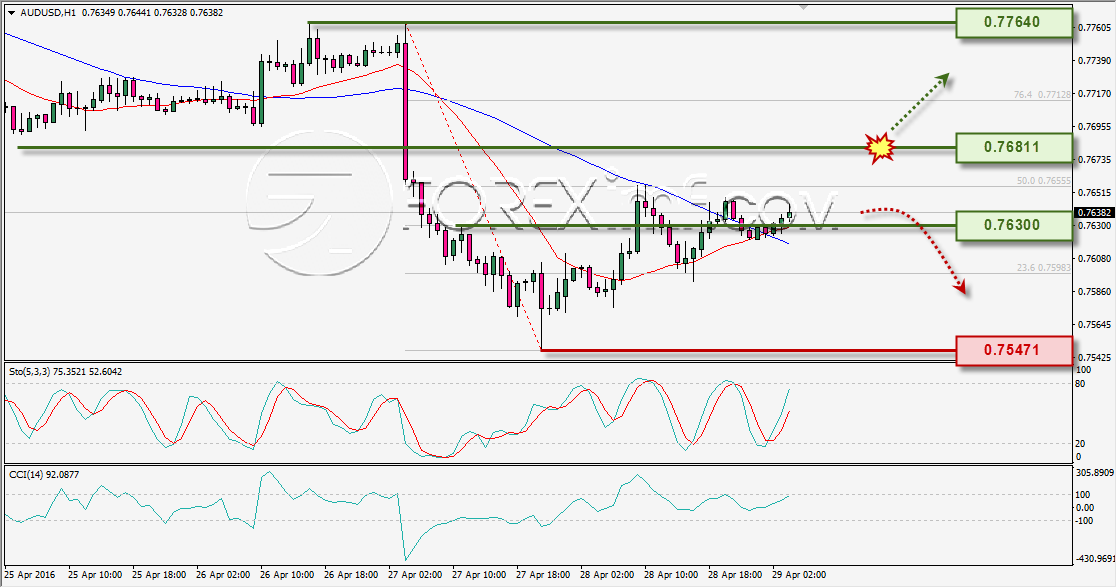The width and height of the screenshot is (1117, 588).
Task: Select the CCI(14) 92.0877 indicator label
Action: click(44, 475)
